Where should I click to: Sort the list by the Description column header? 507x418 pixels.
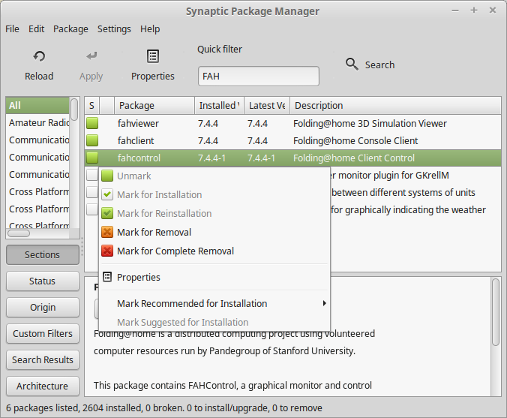pyautogui.click(x=395, y=106)
